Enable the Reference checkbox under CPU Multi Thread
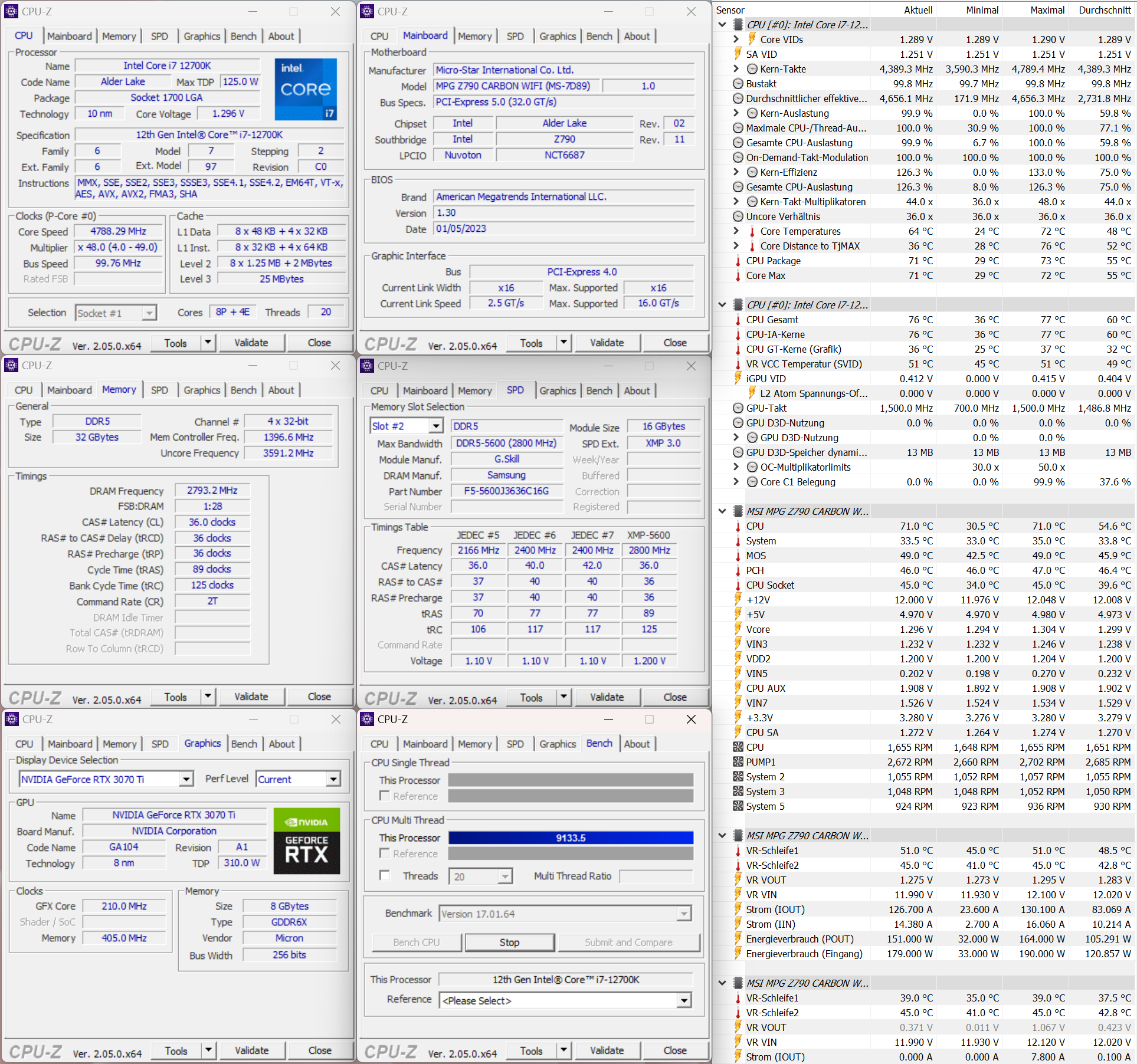The height and width of the screenshot is (1064, 1137). [x=385, y=853]
